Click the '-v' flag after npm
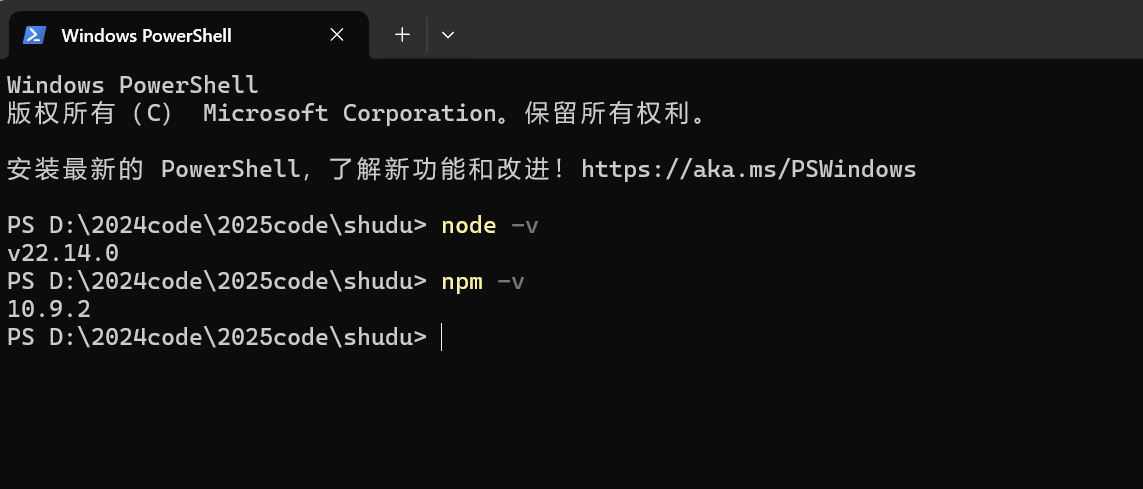Screen dimensions: 1143x489 (510, 282)
